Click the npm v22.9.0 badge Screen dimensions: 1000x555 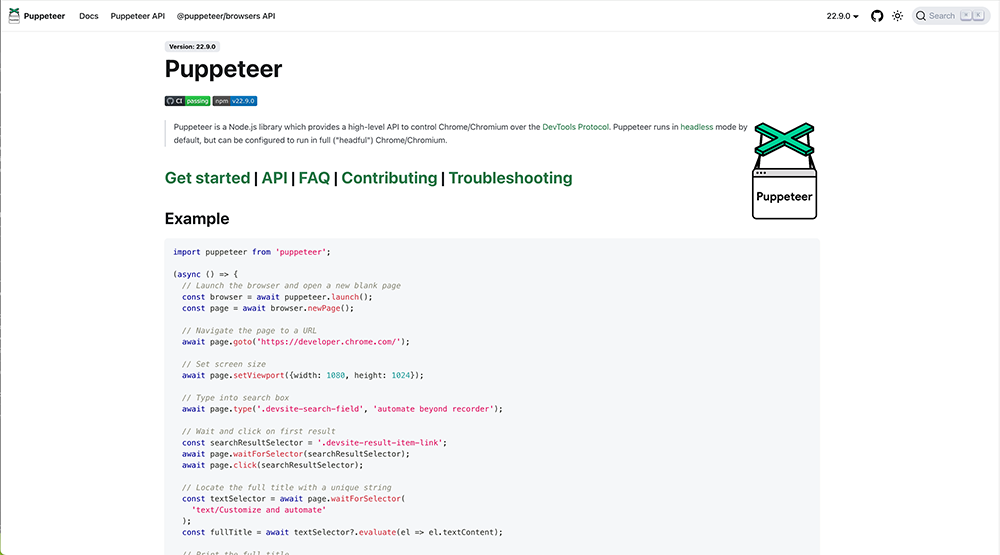coord(235,101)
